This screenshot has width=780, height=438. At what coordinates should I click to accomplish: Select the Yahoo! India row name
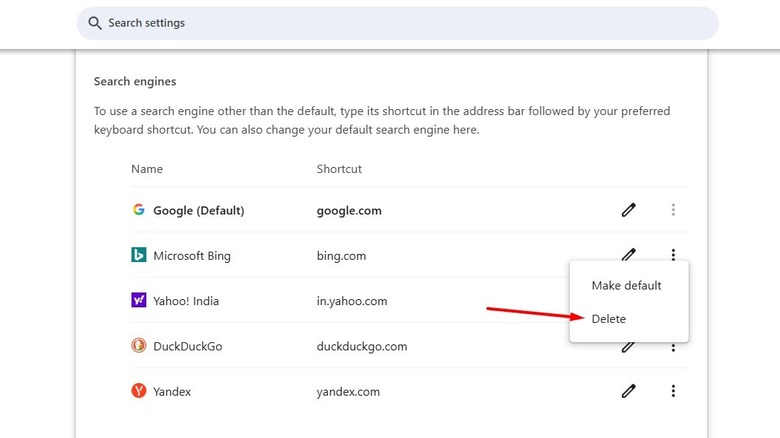click(x=186, y=301)
